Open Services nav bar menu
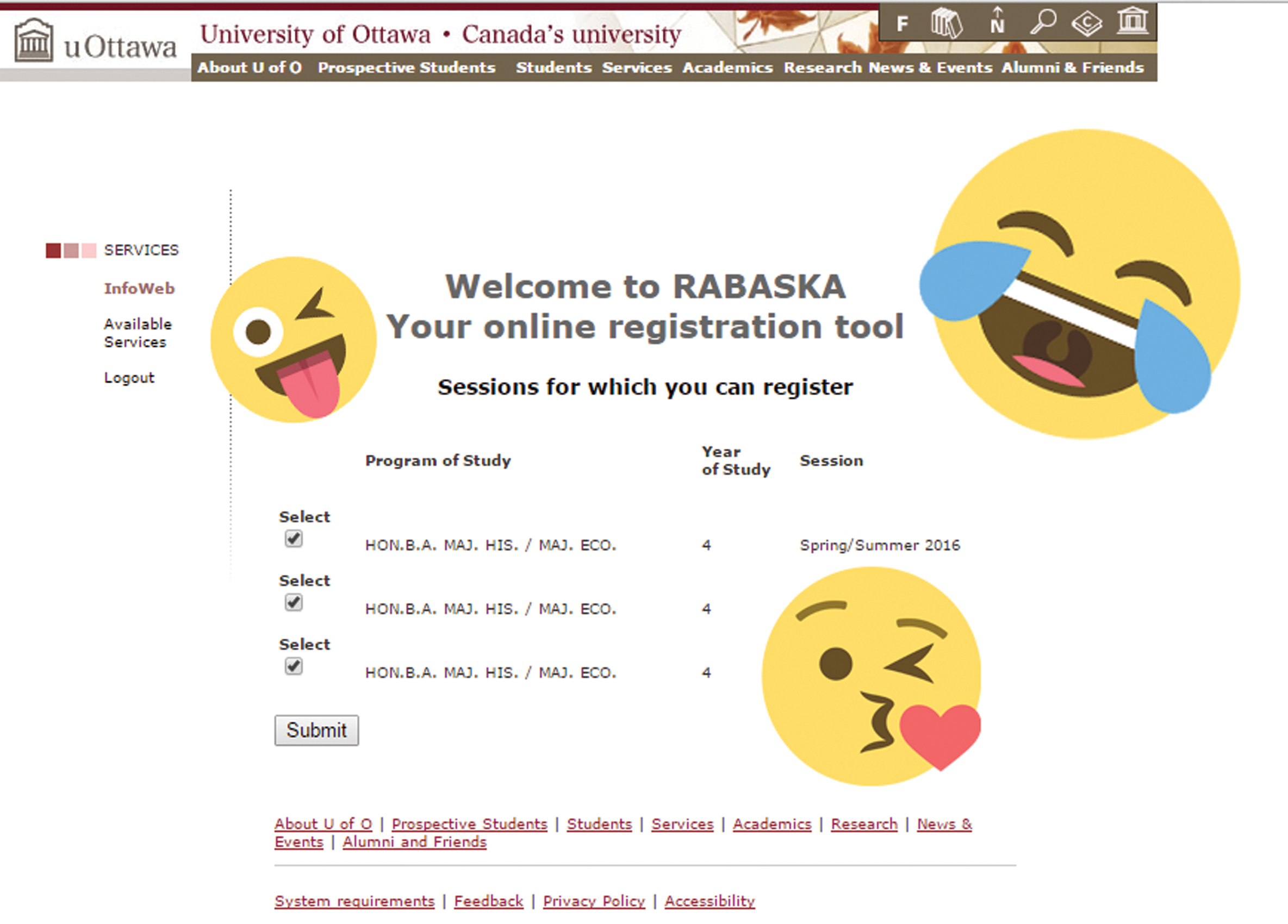1288x924 pixels. [x=637, y=67]
